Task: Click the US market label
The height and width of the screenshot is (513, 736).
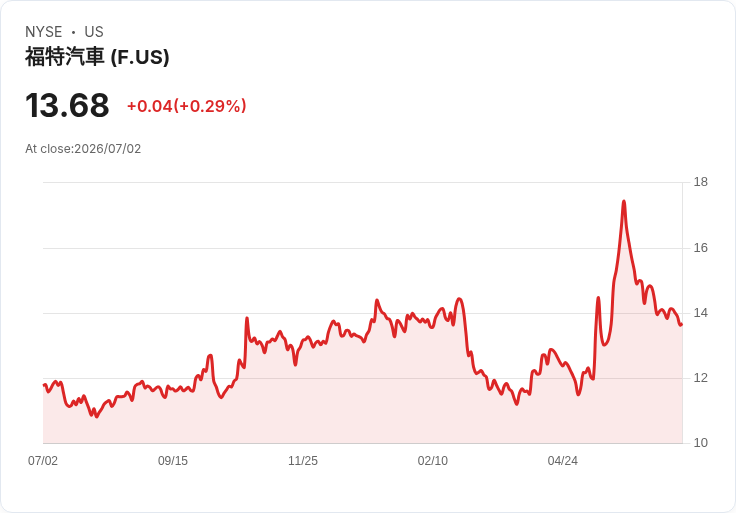Action: click(94, 32)
